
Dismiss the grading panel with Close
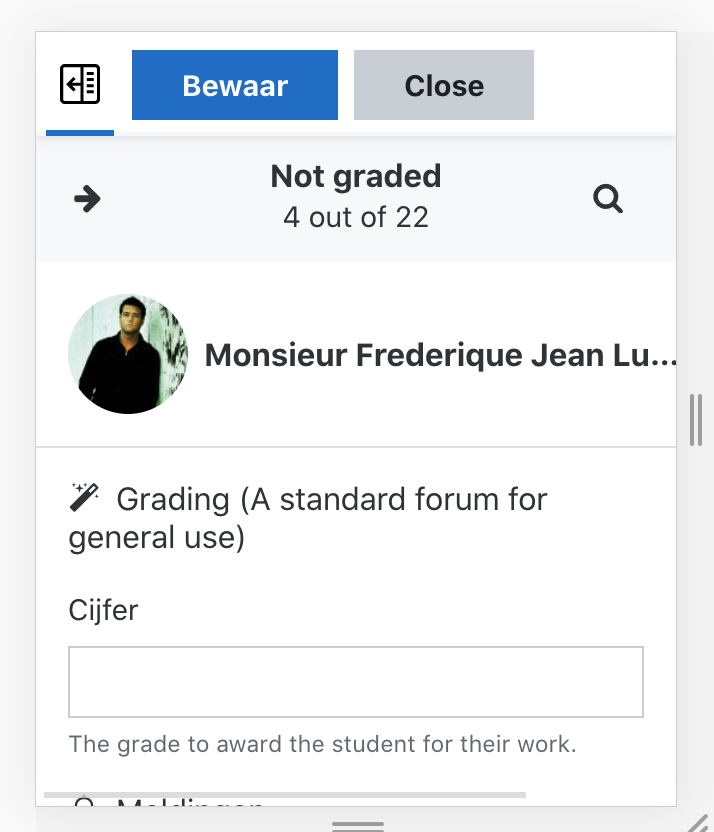click(444, 85)
